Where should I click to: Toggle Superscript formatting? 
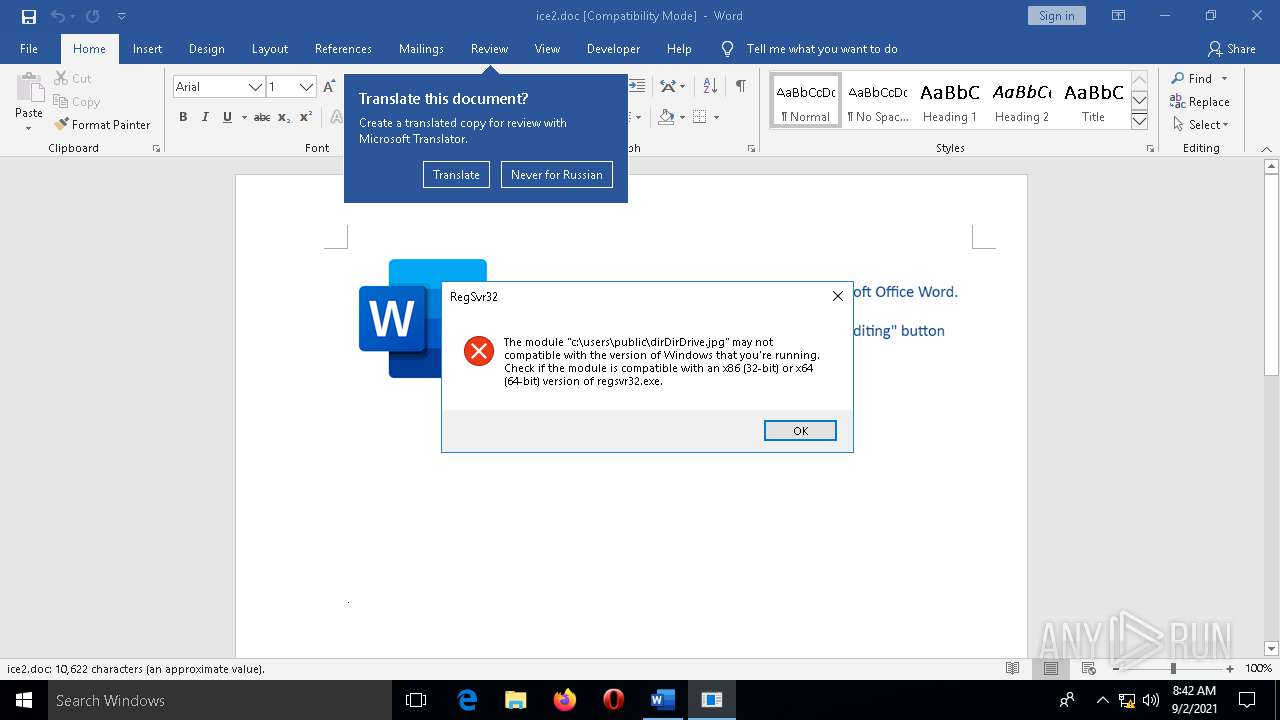307,117
